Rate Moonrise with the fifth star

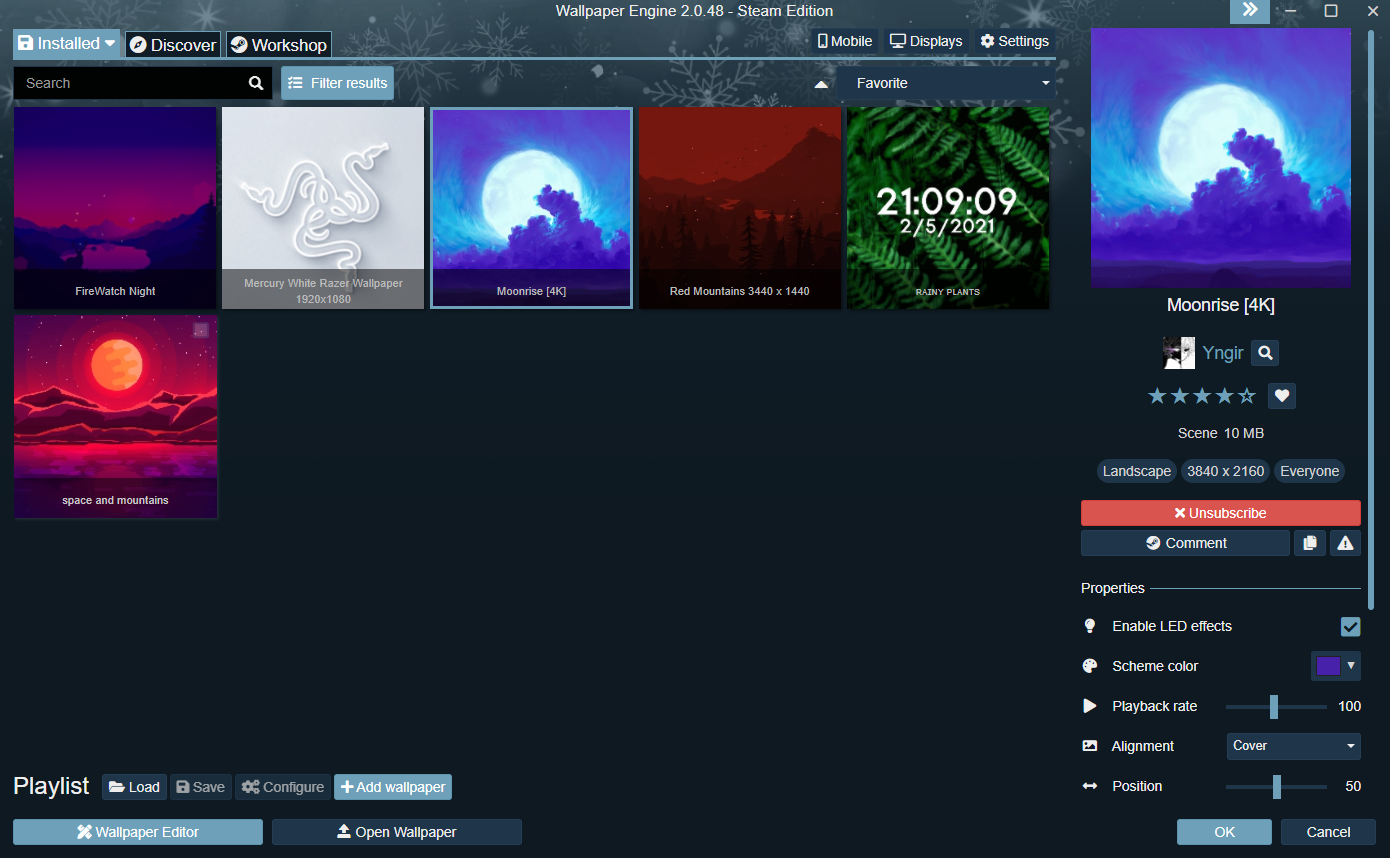tap(1247, 396)
